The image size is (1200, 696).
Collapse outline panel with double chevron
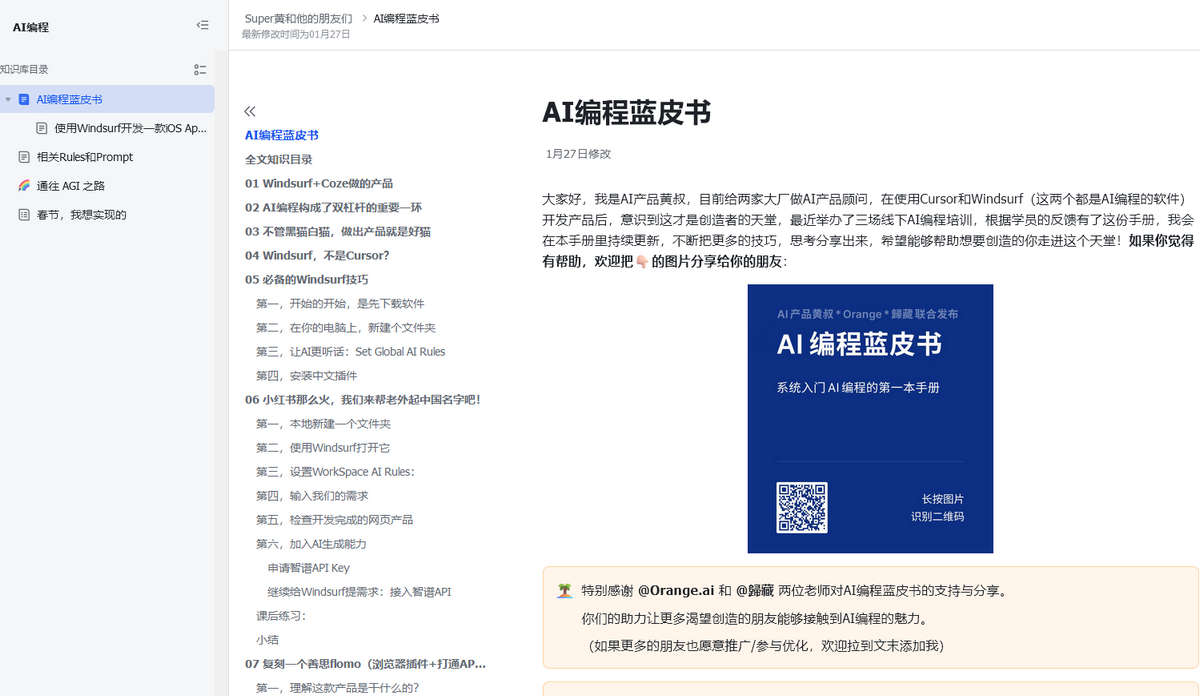(250, 111)
